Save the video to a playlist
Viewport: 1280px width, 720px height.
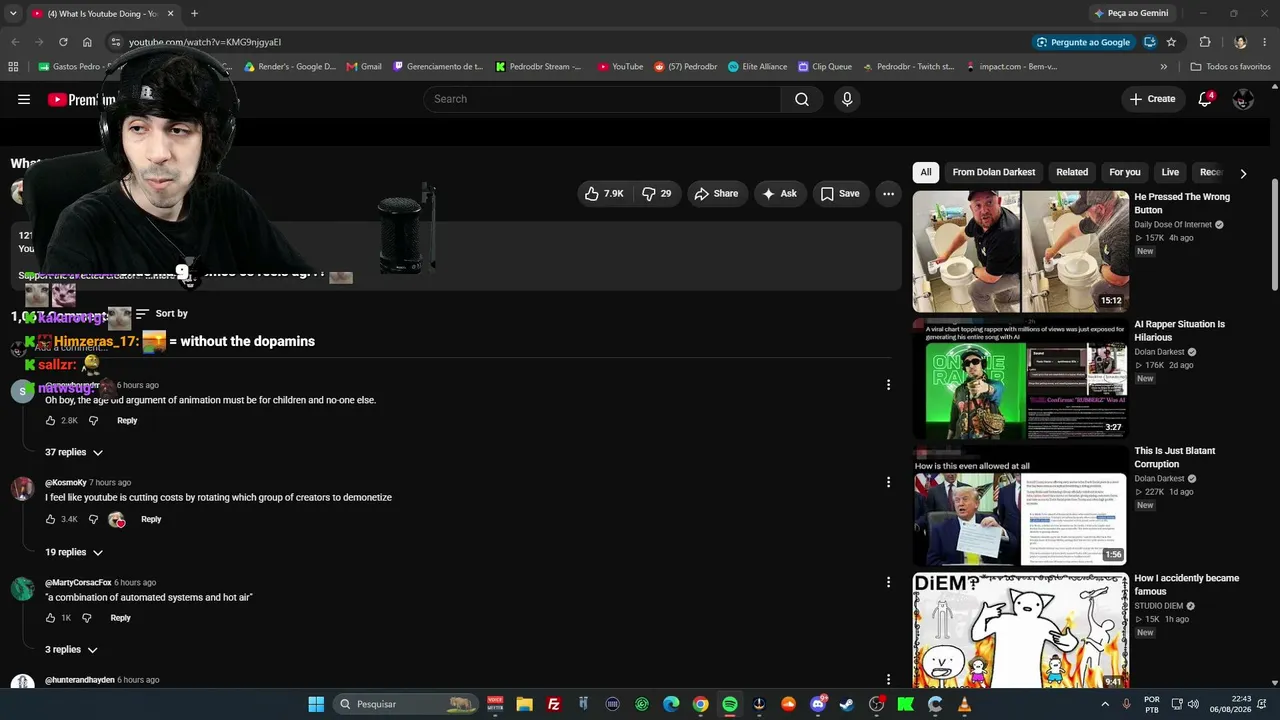(x=840, y=194)
